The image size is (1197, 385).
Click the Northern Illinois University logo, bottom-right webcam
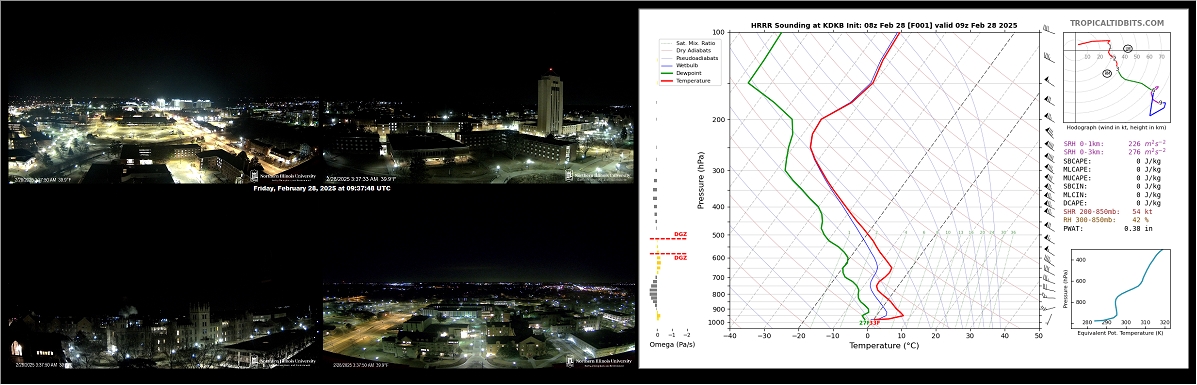[x=599, y=361]
